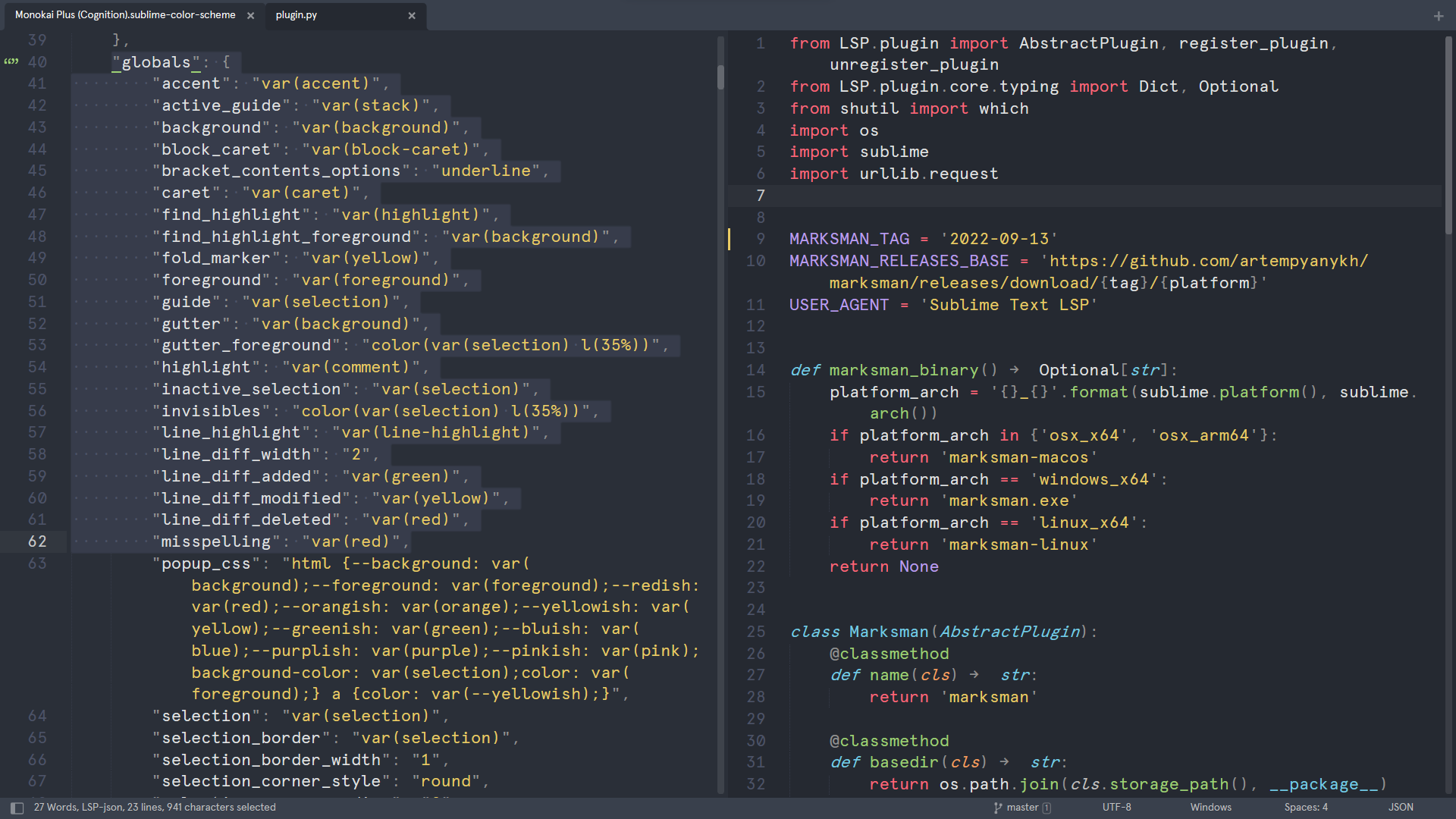This screenshot has height=819, width=1456.
Task: Click the quote-mark gutter icon on line 40
Action: tap(11, 61)
